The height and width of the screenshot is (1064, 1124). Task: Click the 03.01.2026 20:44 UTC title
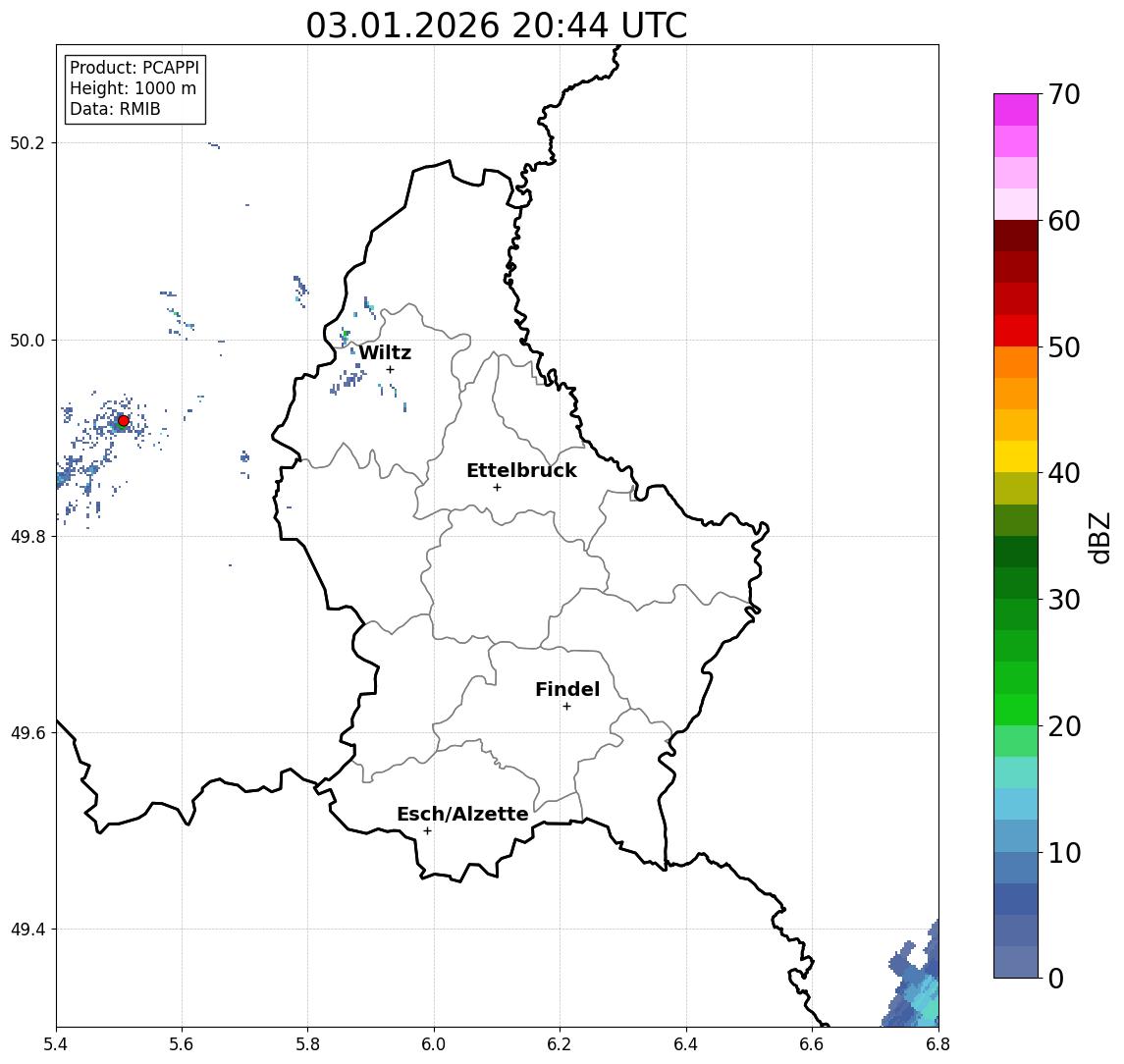(497, 26)
